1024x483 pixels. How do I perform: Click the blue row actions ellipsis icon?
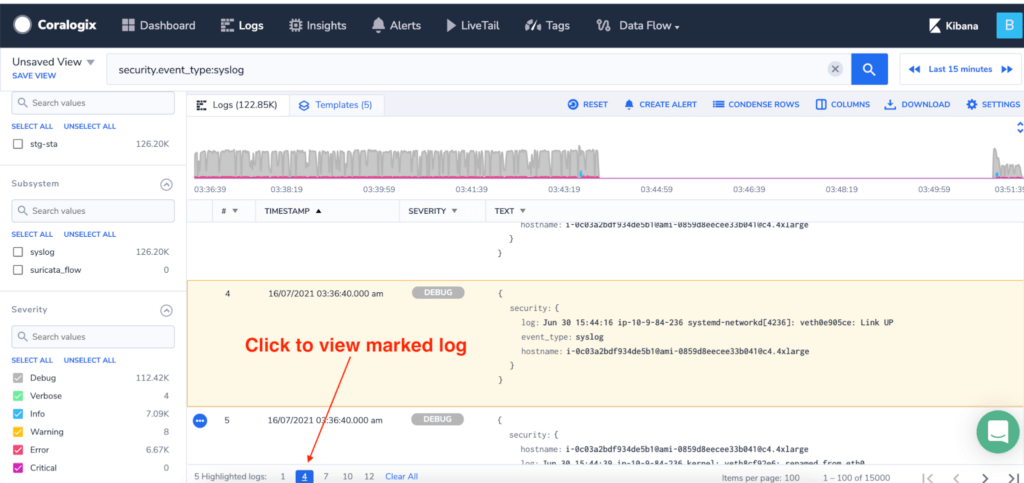click(200, 421)
